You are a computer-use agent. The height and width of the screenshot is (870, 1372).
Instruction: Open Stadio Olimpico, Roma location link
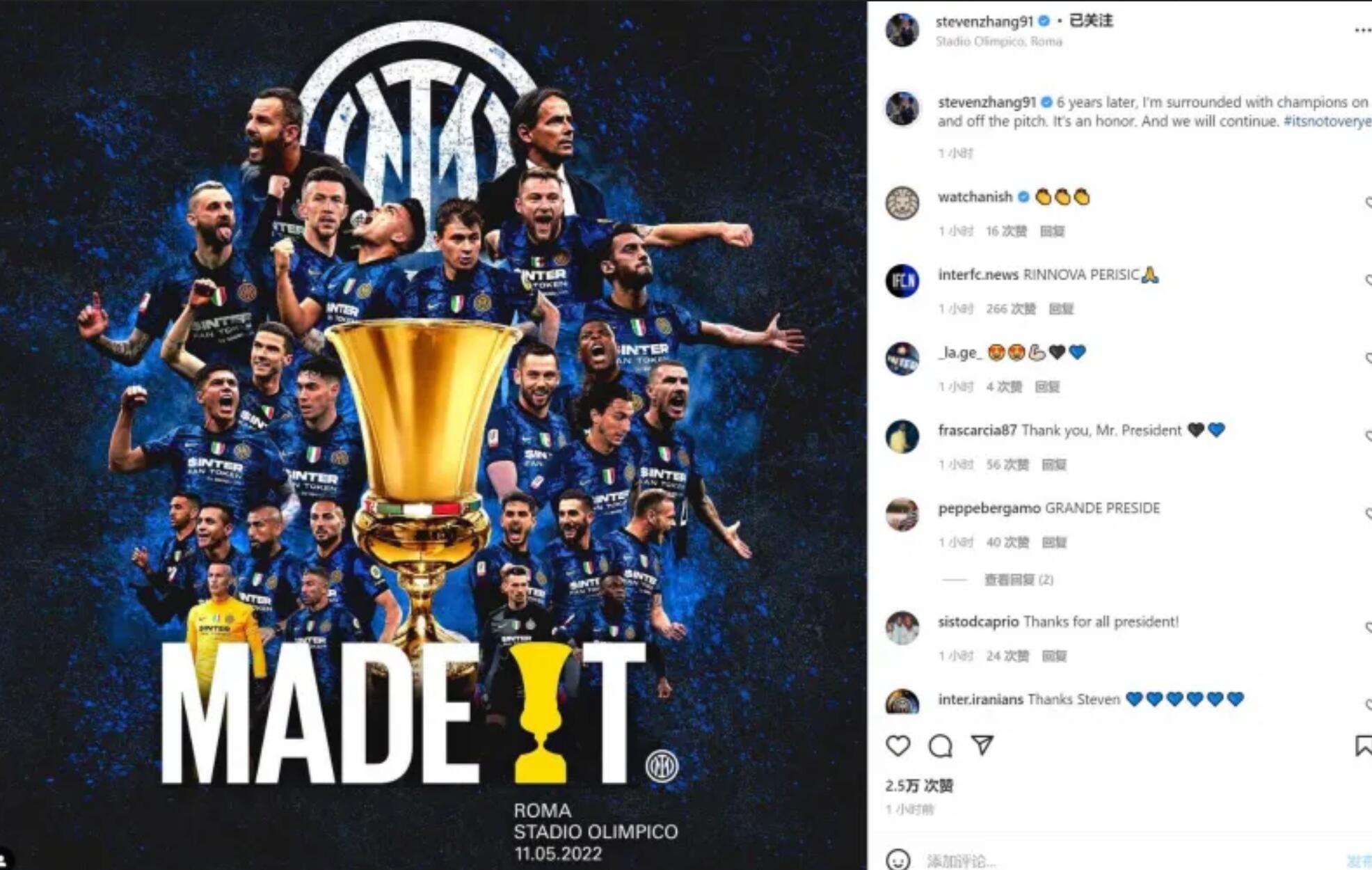[x=998, y=41]
